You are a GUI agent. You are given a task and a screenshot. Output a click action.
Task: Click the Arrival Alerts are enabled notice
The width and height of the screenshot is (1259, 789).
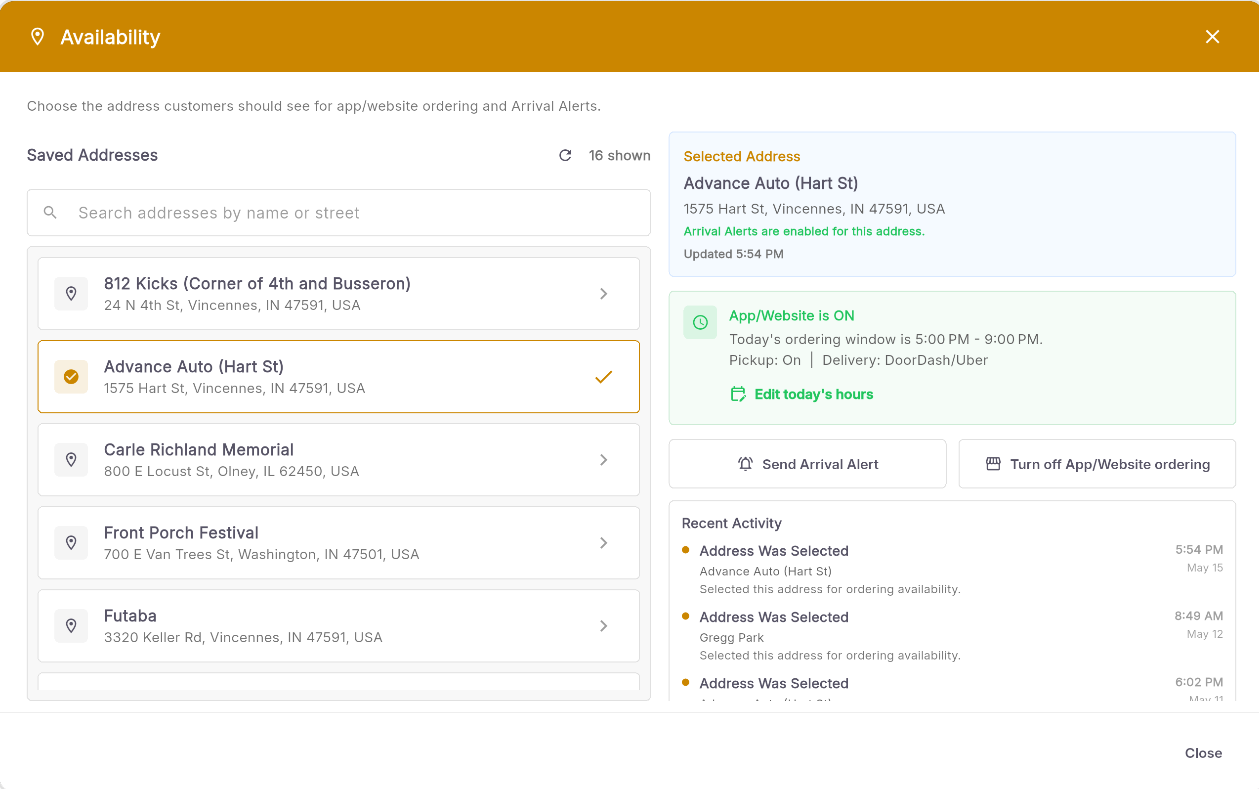(x=804, y=231)
